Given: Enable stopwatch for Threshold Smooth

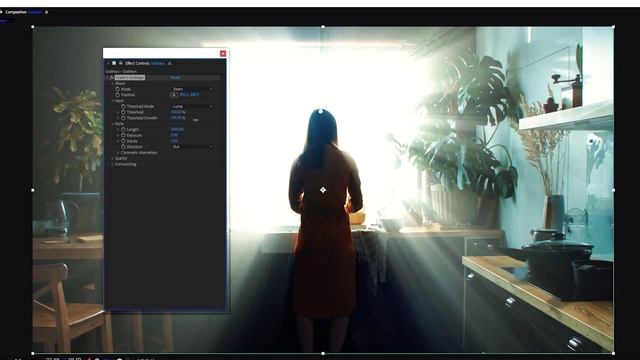Looking at the screenshot, I should tap(123, 118).
